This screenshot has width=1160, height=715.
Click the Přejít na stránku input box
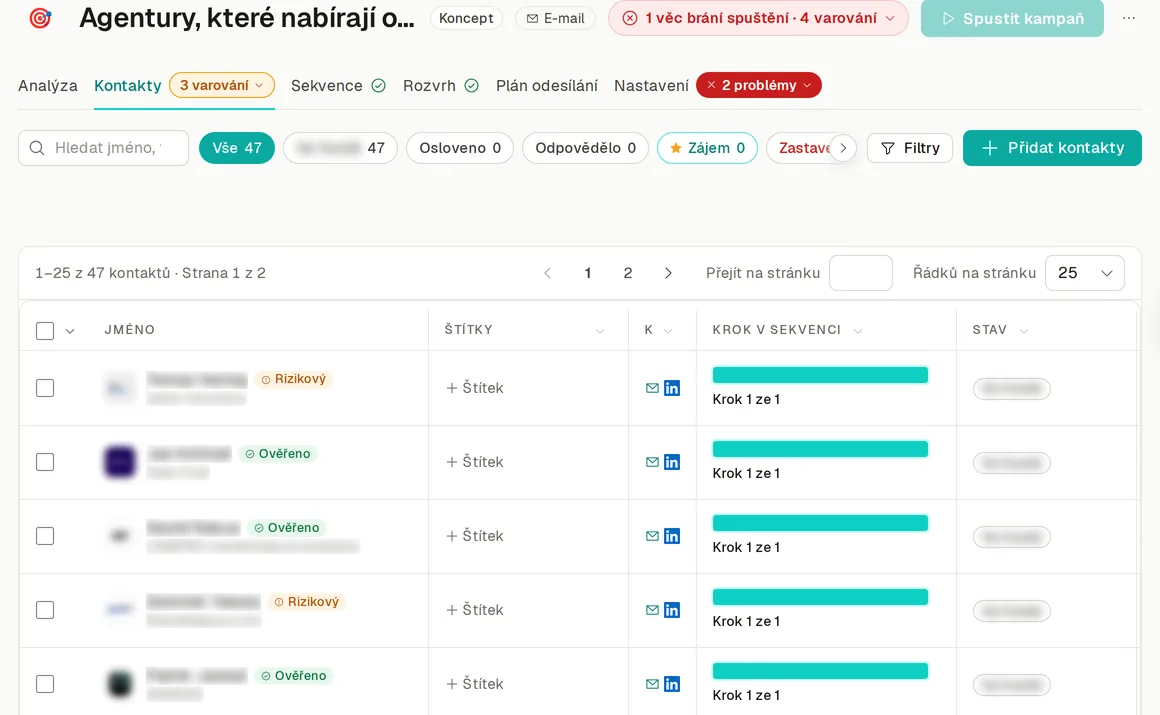pos(861,273)
